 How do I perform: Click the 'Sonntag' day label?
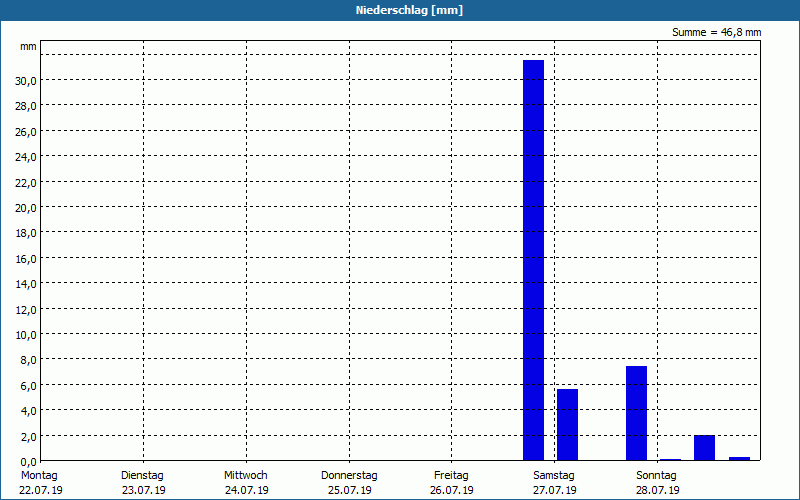click(656, 476)
